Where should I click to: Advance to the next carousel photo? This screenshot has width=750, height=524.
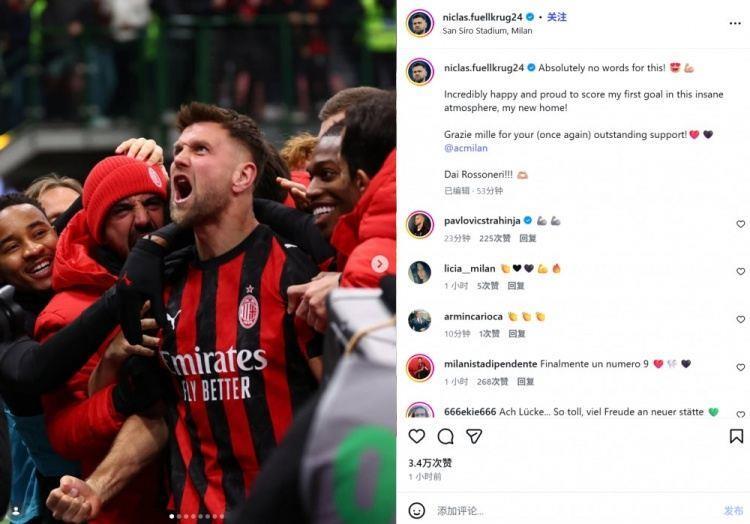(380, 264)
